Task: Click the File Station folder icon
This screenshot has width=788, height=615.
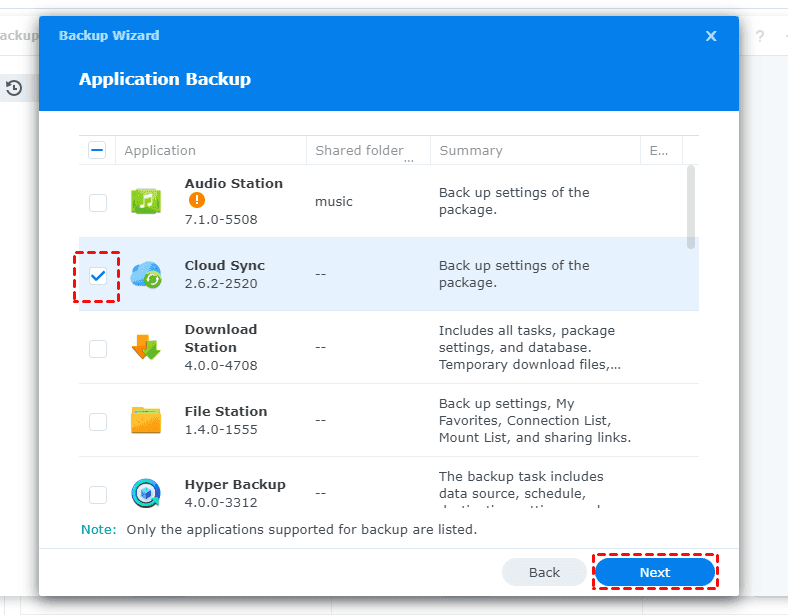Action: (146, 420)
